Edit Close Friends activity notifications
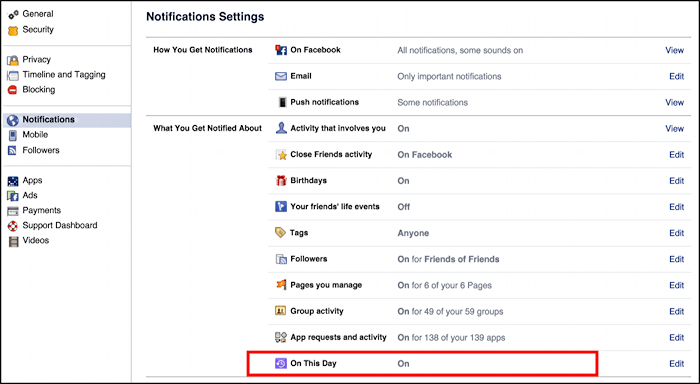700x384 pixels. coord(676,154)
